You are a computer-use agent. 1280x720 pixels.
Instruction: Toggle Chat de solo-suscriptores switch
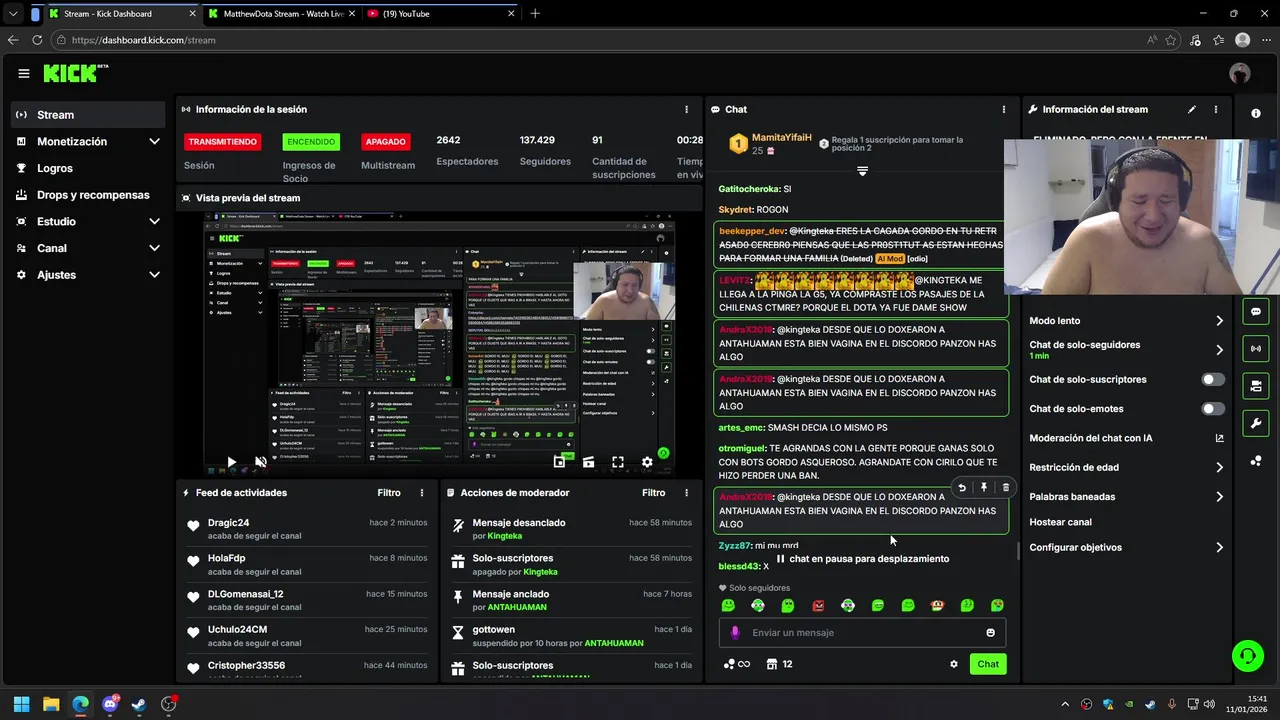coord(1213,379)
